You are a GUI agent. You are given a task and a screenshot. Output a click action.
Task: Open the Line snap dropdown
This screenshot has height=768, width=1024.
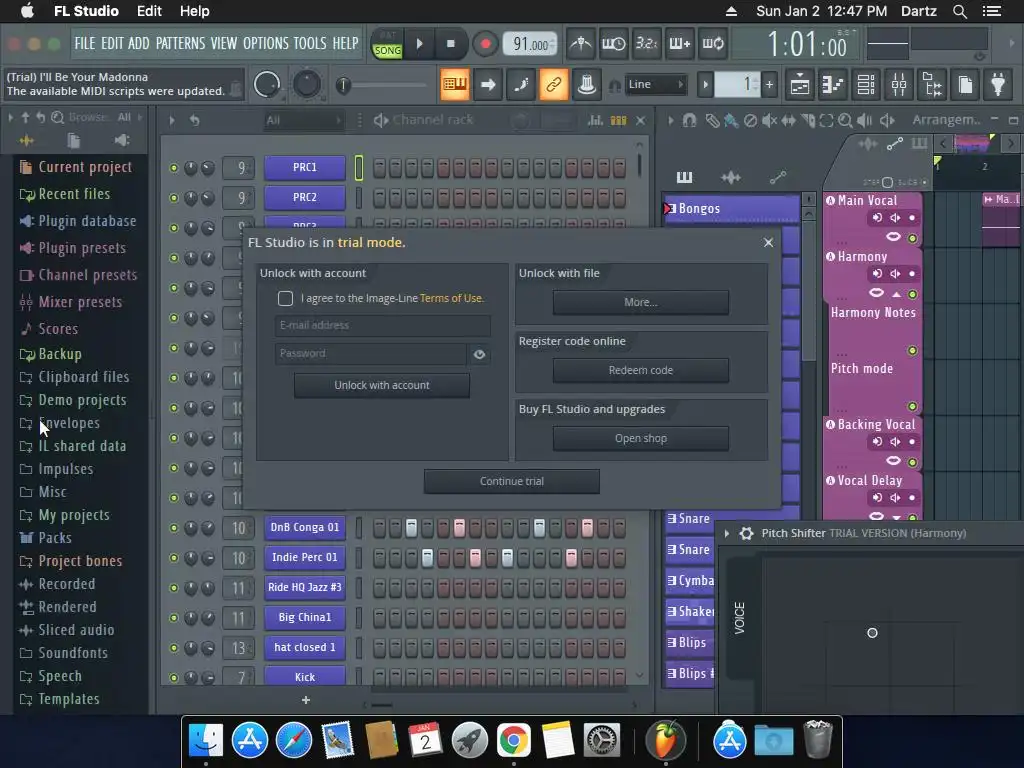pyautogui.click(x=656, y=85)
